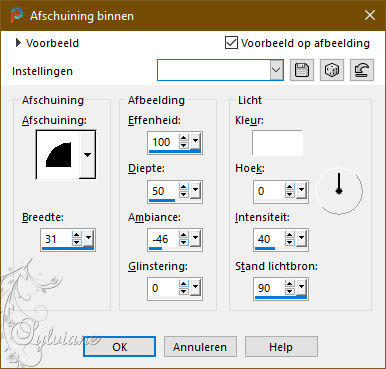Open the Afschuining bevel shape dropdown
Viewport: 386px width, 369px height.
[87, 155]
